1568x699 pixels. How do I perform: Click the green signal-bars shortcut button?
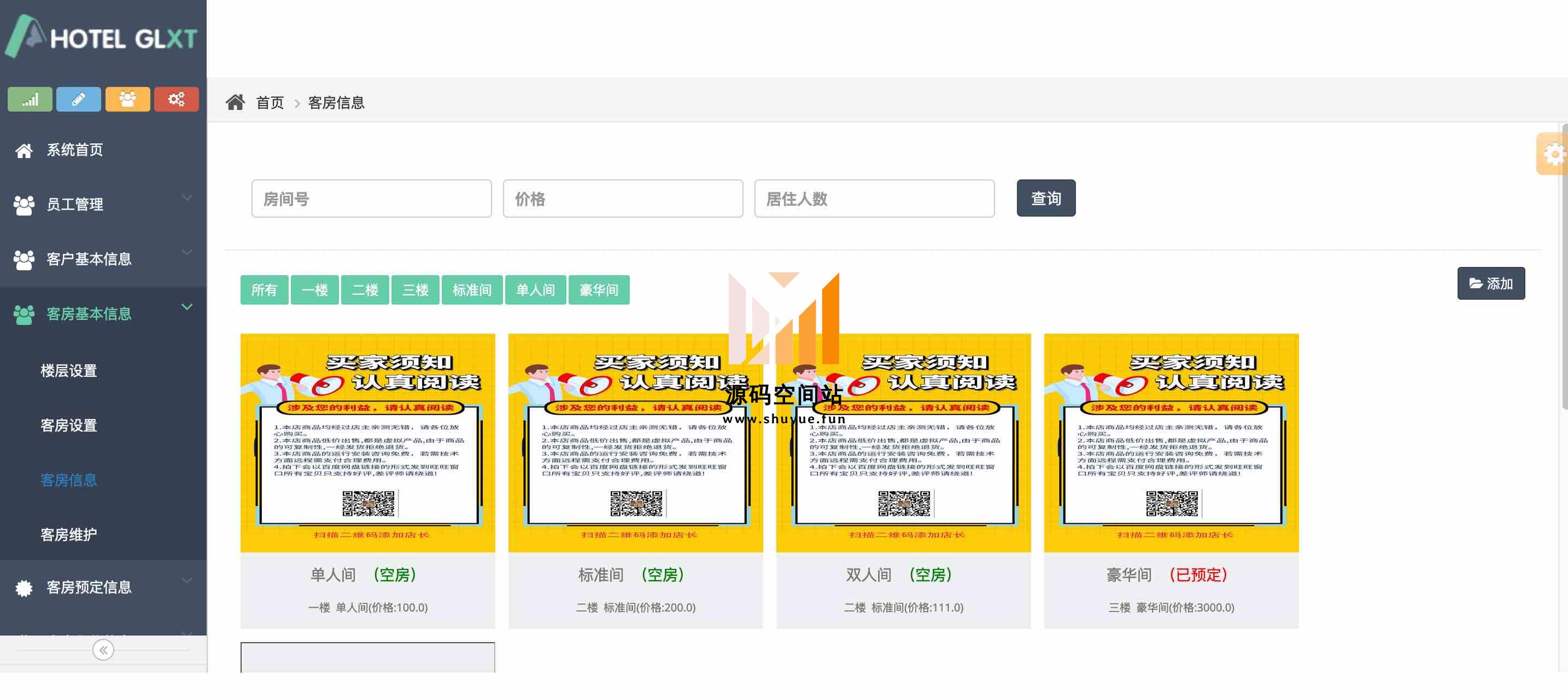click(x=30, y=99)
